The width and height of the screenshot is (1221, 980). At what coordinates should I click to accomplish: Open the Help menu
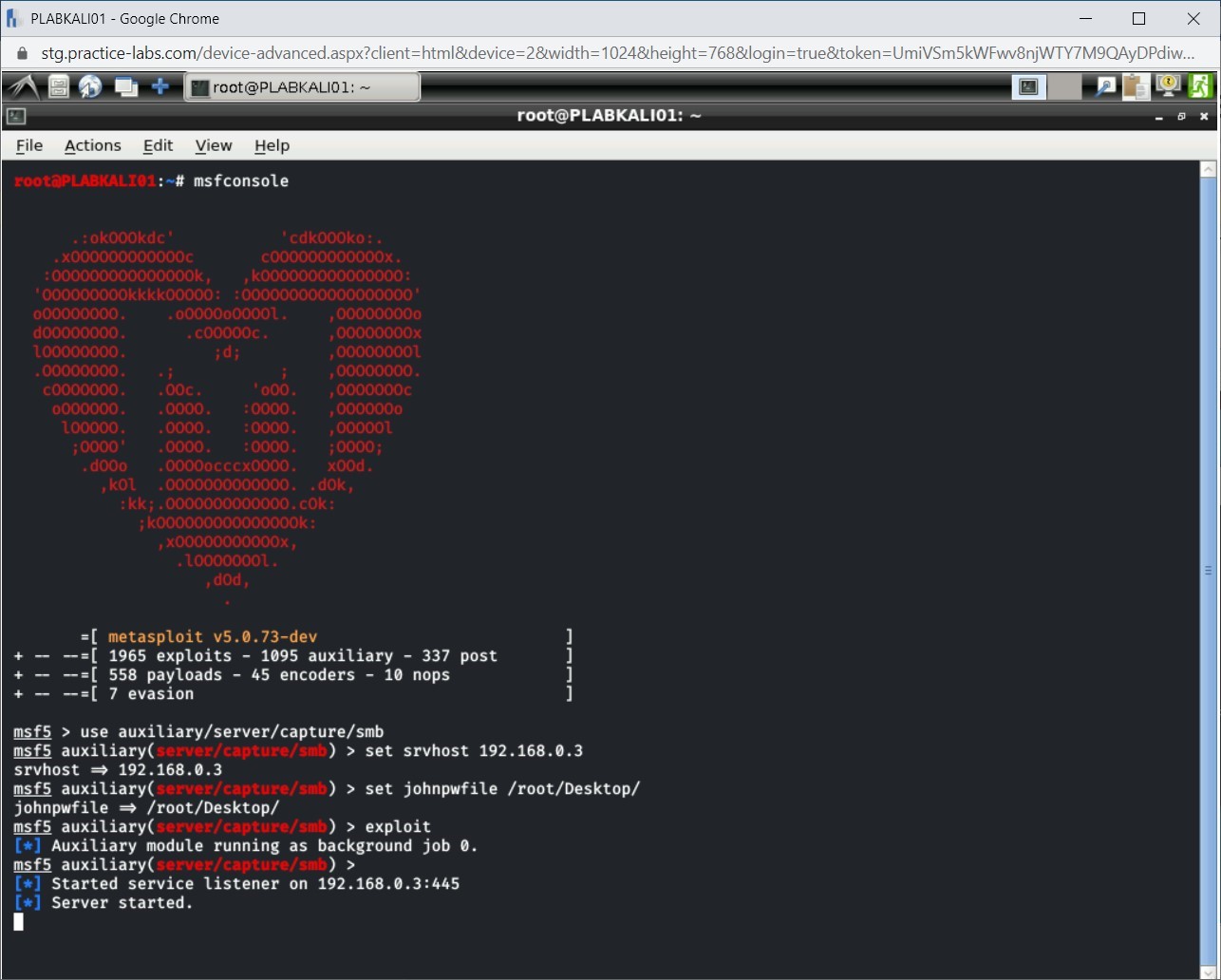[x=272, y=145]
